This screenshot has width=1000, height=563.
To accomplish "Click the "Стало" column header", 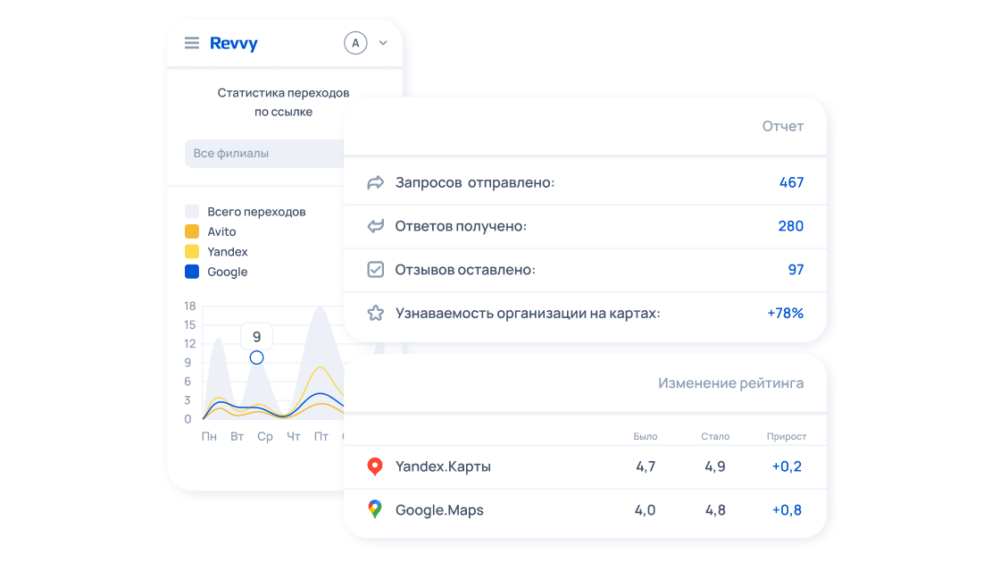I will point(715,437).
